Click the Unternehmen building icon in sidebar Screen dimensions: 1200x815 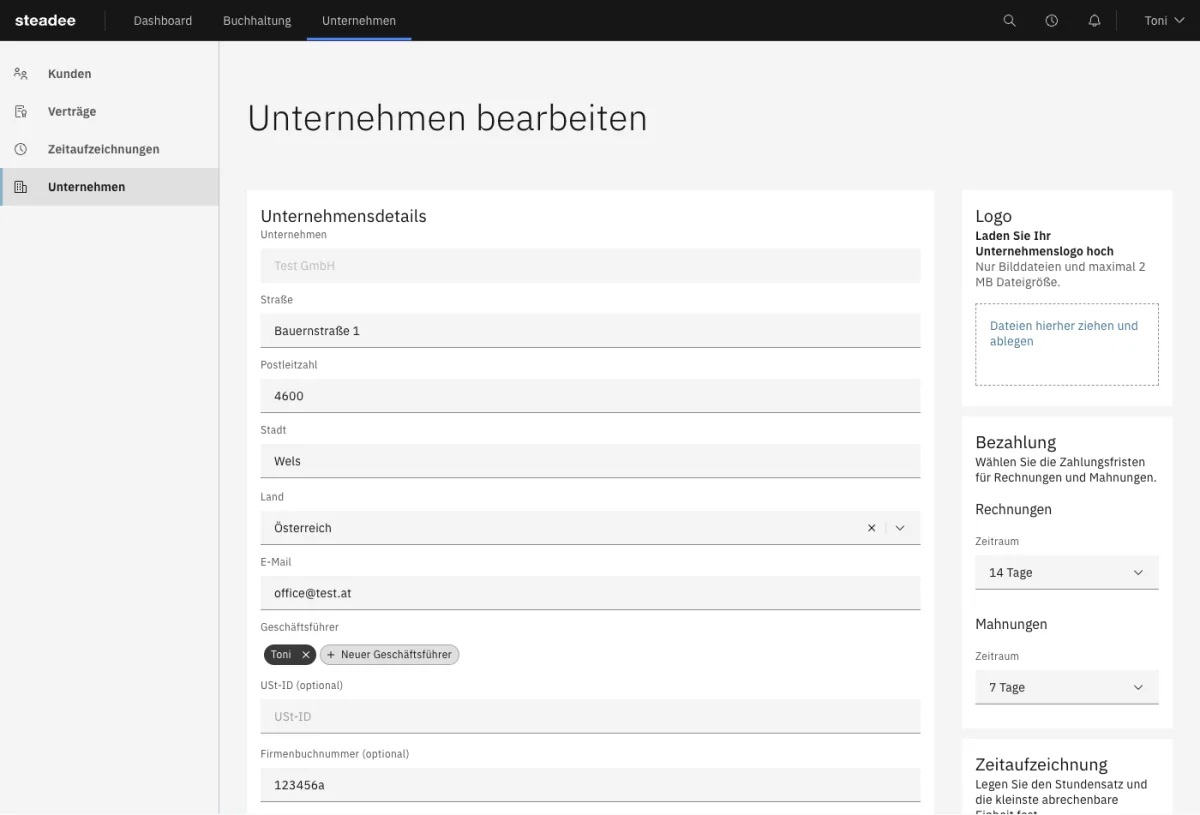point(20,187)
